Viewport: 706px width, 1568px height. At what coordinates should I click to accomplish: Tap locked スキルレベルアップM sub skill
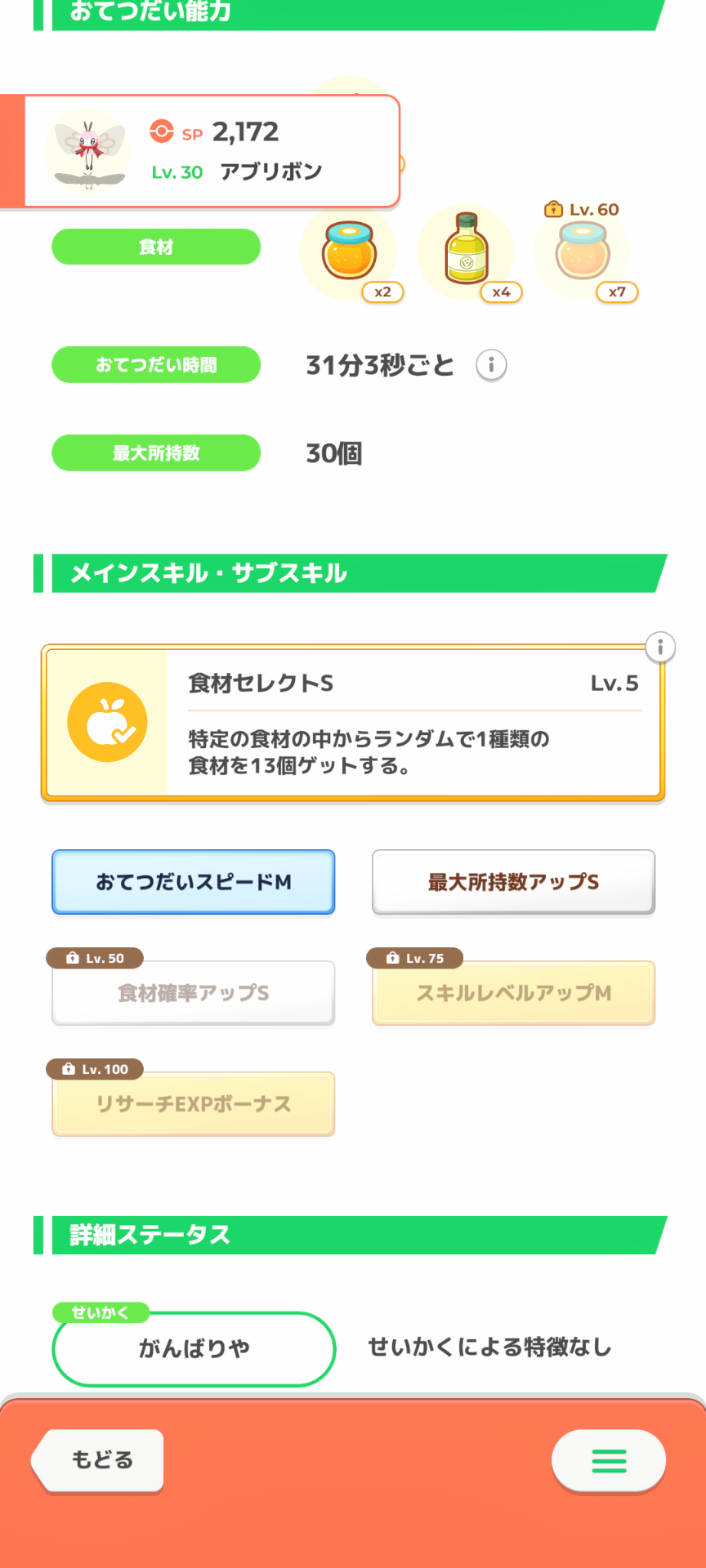coord(513,993)
